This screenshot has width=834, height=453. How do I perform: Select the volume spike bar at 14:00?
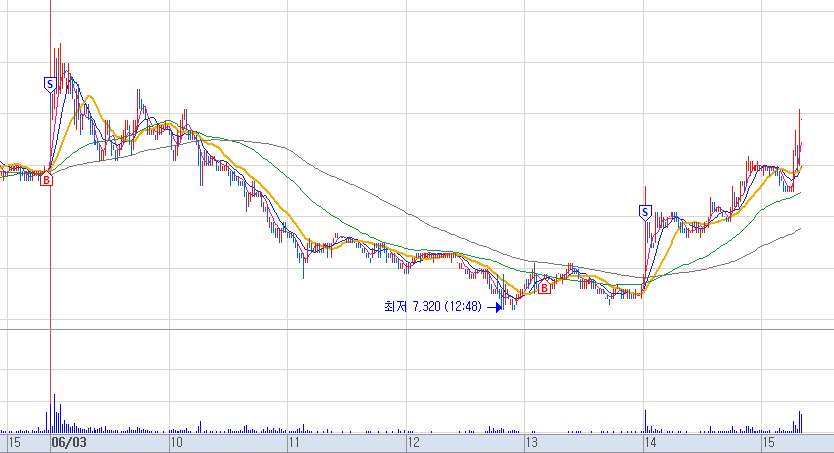(646, 421)
